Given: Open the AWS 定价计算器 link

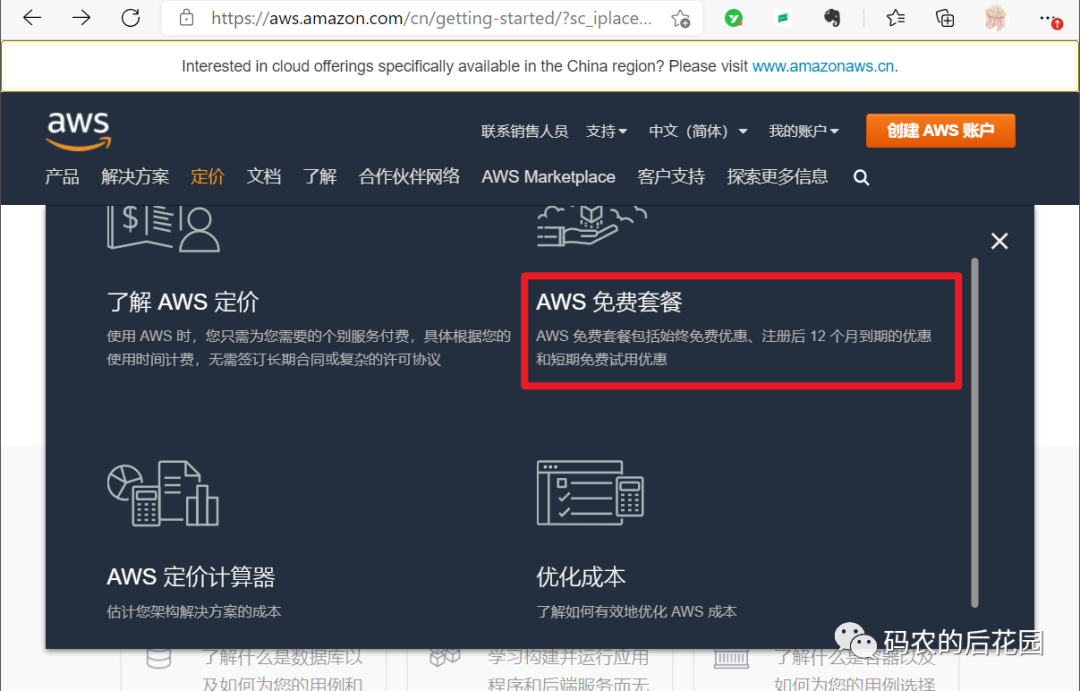Looking at the screenshot, I should point(191,577).
